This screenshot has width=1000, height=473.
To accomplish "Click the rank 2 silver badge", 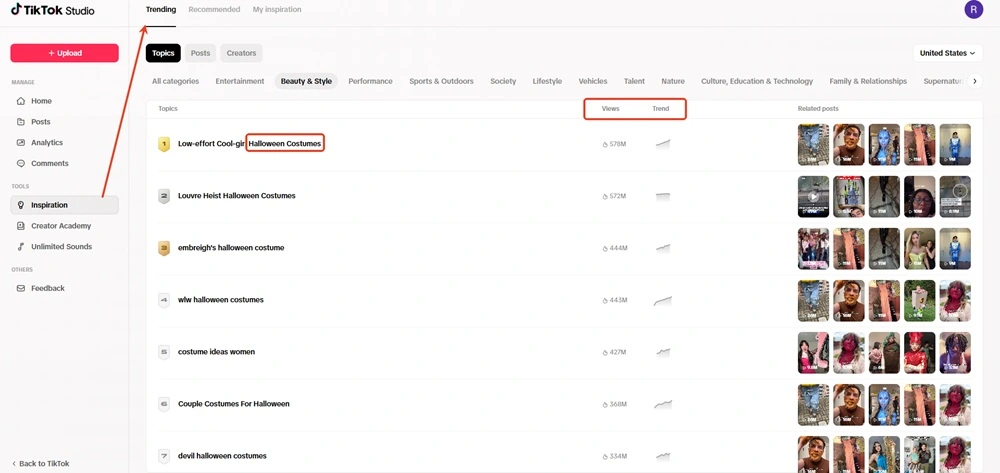I will [x=164, y=196].
